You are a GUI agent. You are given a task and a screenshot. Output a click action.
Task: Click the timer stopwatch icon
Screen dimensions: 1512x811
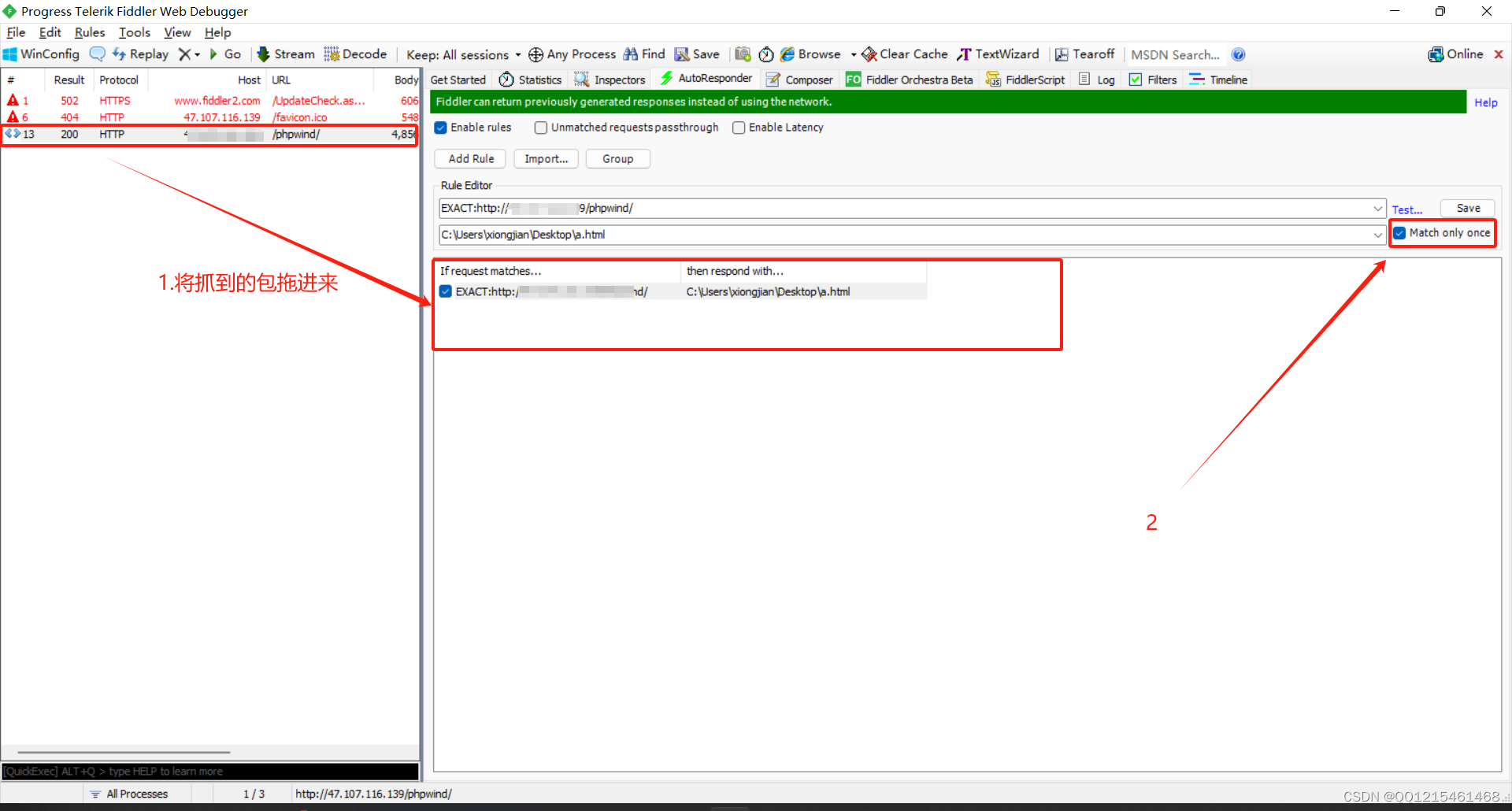766,54
